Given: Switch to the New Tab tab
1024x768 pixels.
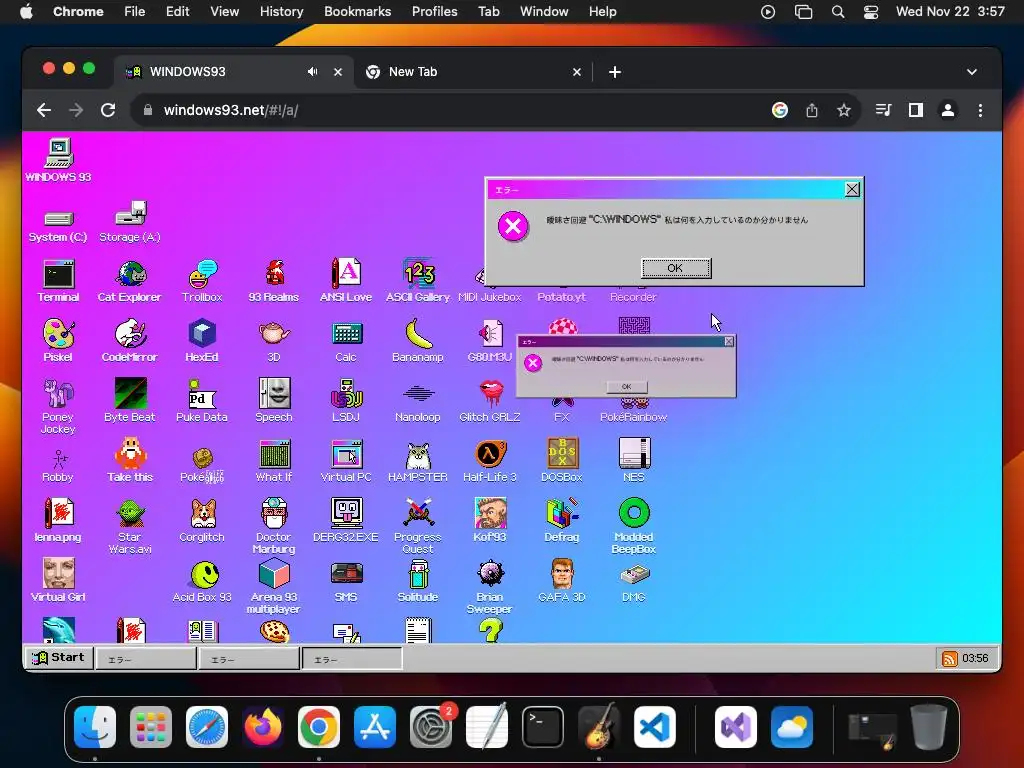Looking at the screenshot, I should tap(473, 72).
